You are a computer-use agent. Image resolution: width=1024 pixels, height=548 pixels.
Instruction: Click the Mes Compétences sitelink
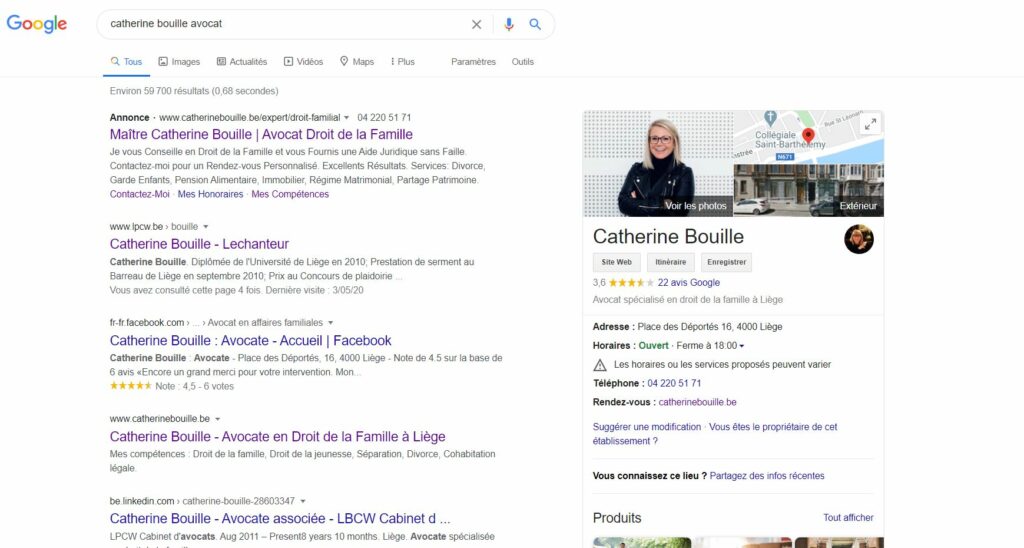[290, 194]
